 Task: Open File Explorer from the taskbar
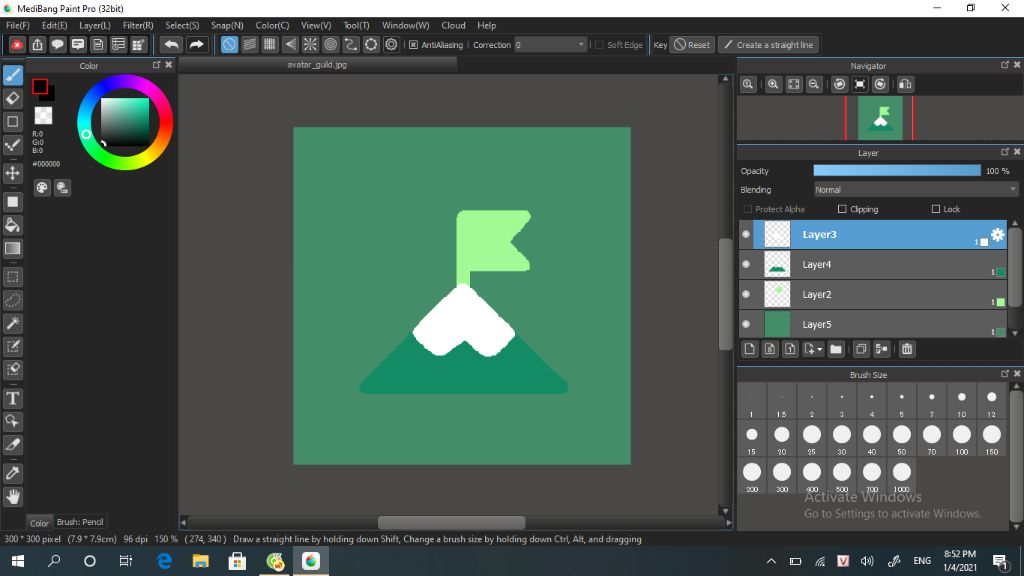[x=200, y=561]
